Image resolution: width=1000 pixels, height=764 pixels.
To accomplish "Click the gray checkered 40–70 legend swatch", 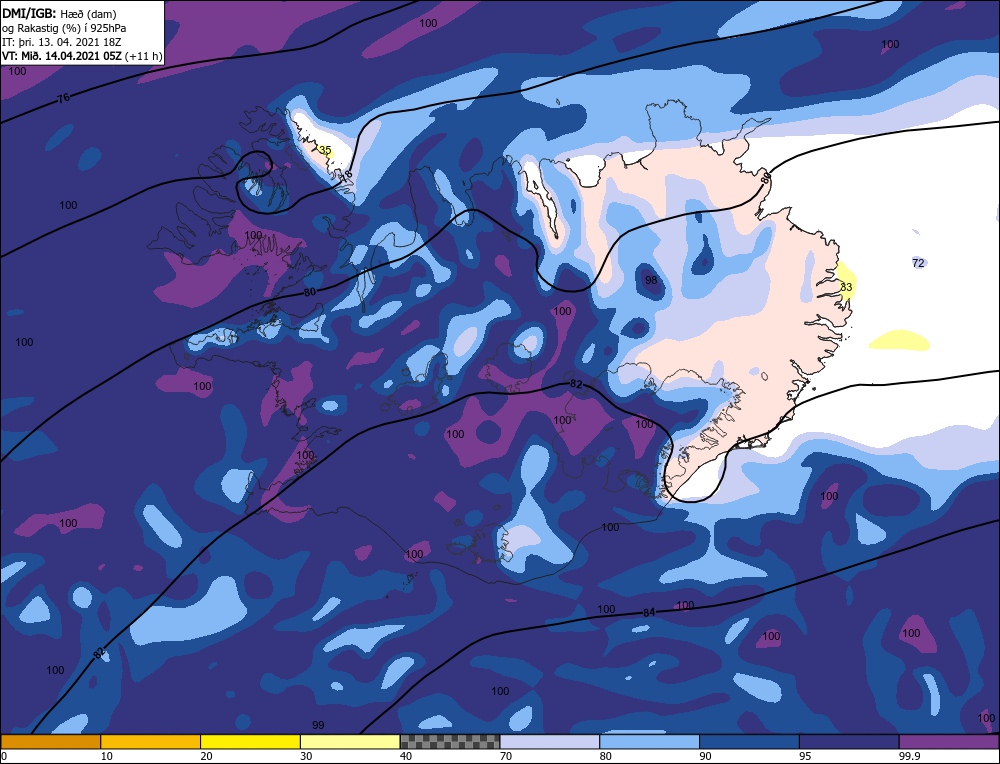I will (x=450, y=742).
